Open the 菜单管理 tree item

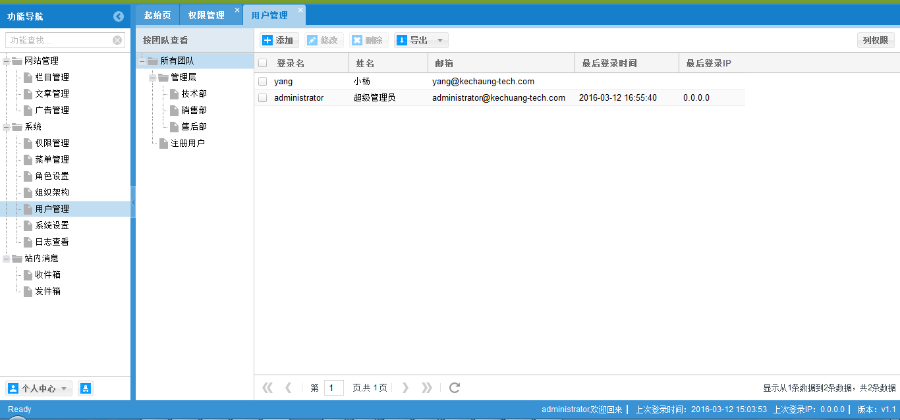(x=52, y=160)
